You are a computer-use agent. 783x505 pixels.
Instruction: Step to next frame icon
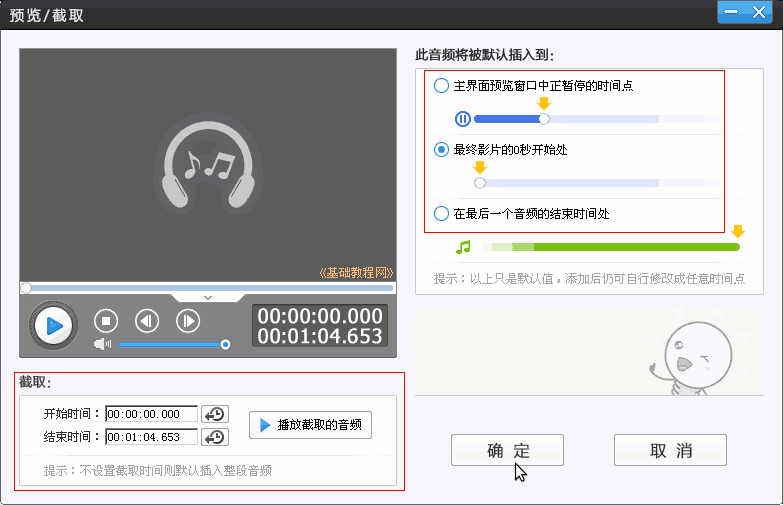pos(187,321)
